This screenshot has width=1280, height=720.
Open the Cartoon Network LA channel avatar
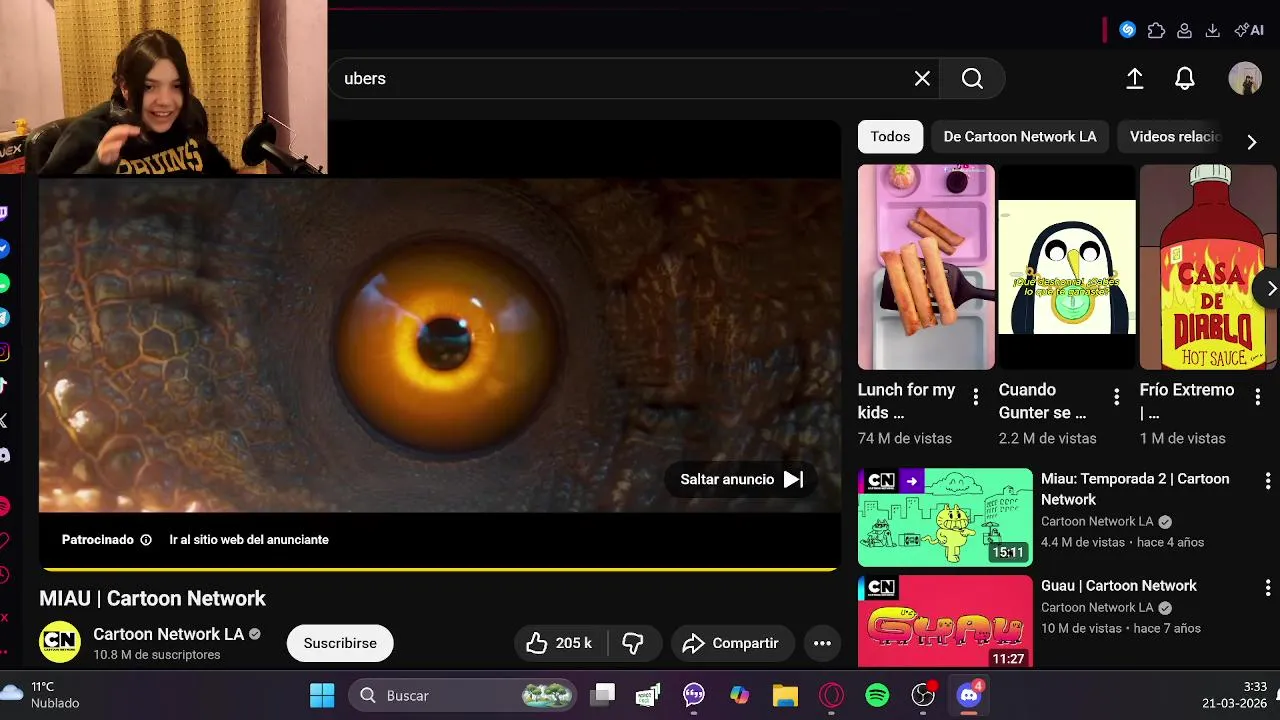[59, 642]
